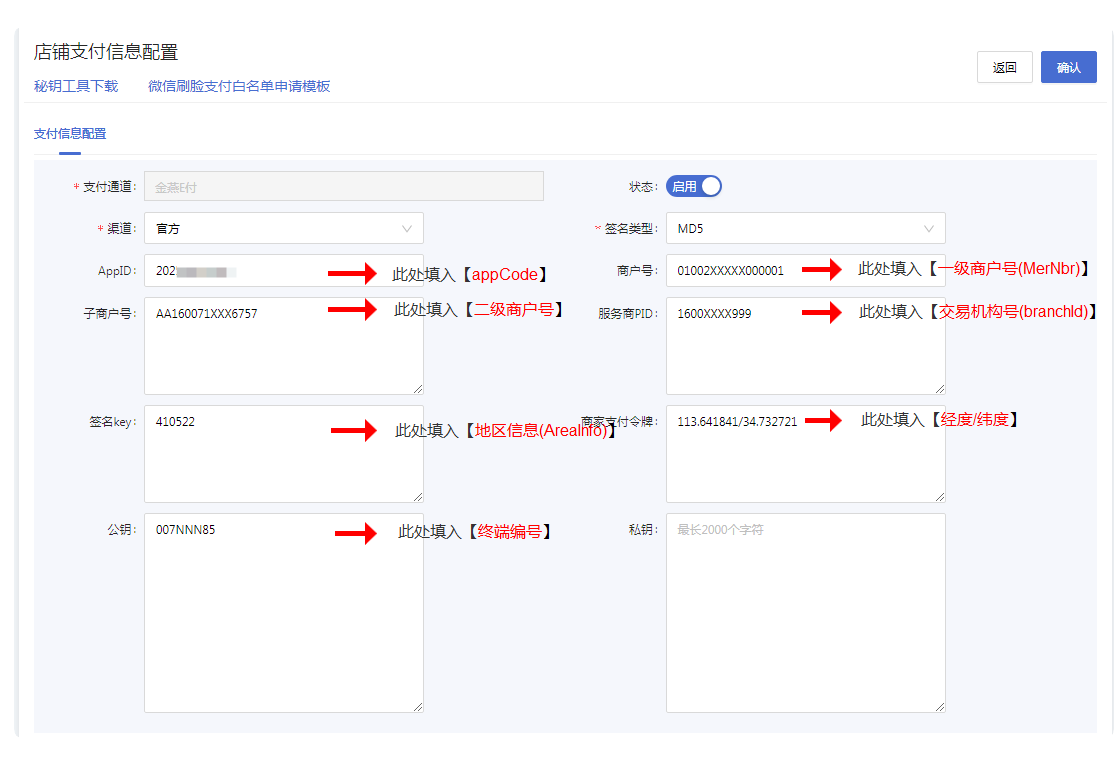Viewport: 1119px width, 759px height.
Task: Click the empty 私钥 text area
Action: tap(805, 612)
